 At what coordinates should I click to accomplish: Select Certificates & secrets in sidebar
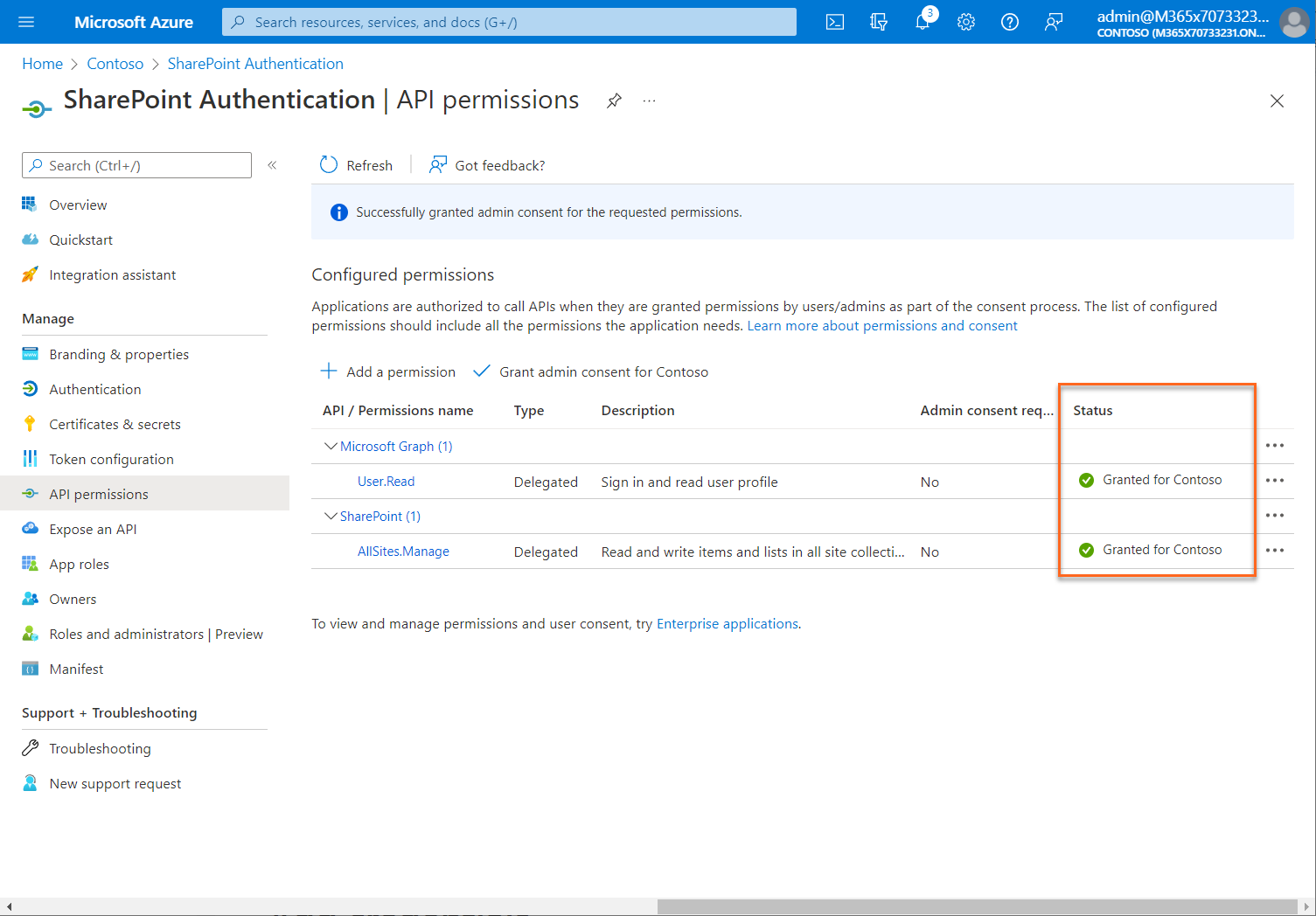pos(115,424)
